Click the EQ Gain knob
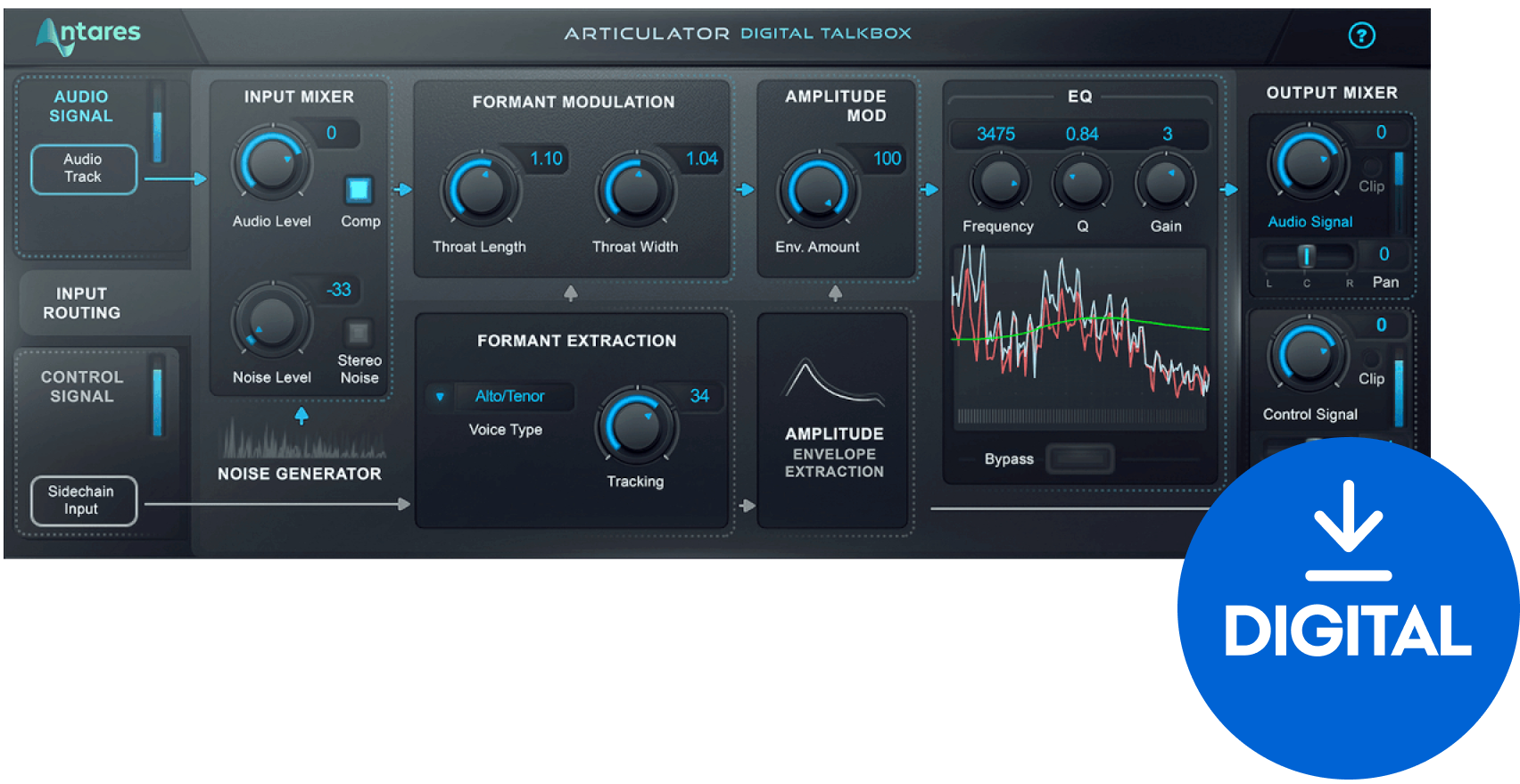This screenshot has height=784, width=1520. [x=1165, y=181]
